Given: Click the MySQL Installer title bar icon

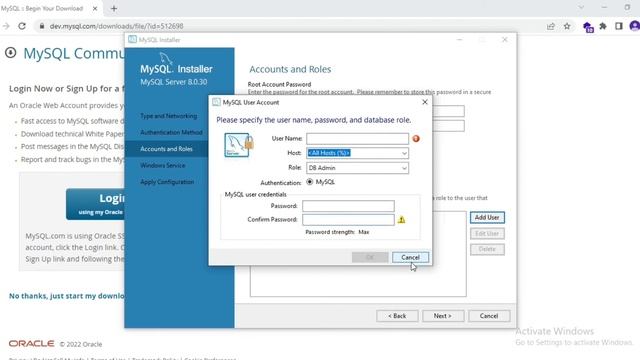Looking at the screenshot, I should pyautogui.click(x=132, y=40).
